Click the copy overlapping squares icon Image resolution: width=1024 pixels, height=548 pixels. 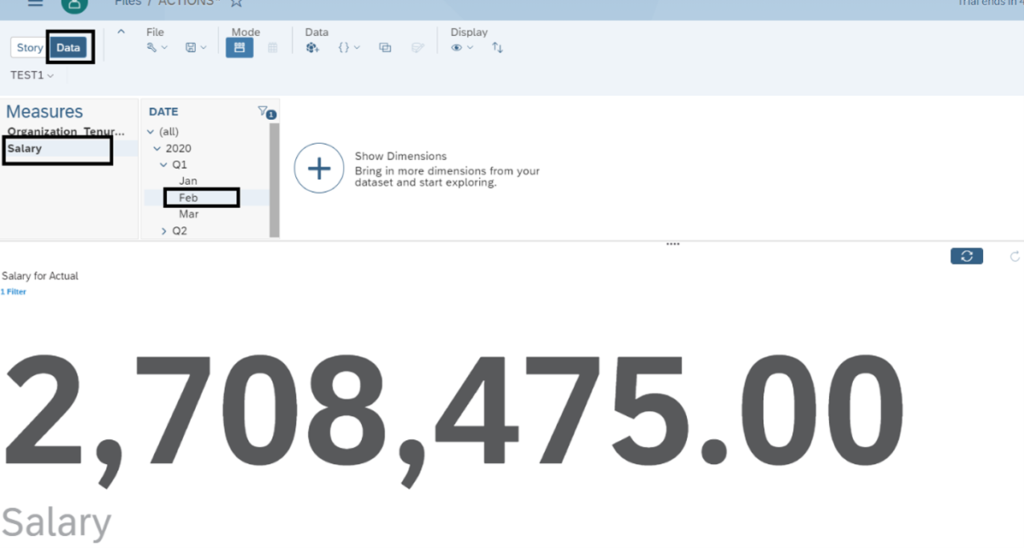point(385,48)
